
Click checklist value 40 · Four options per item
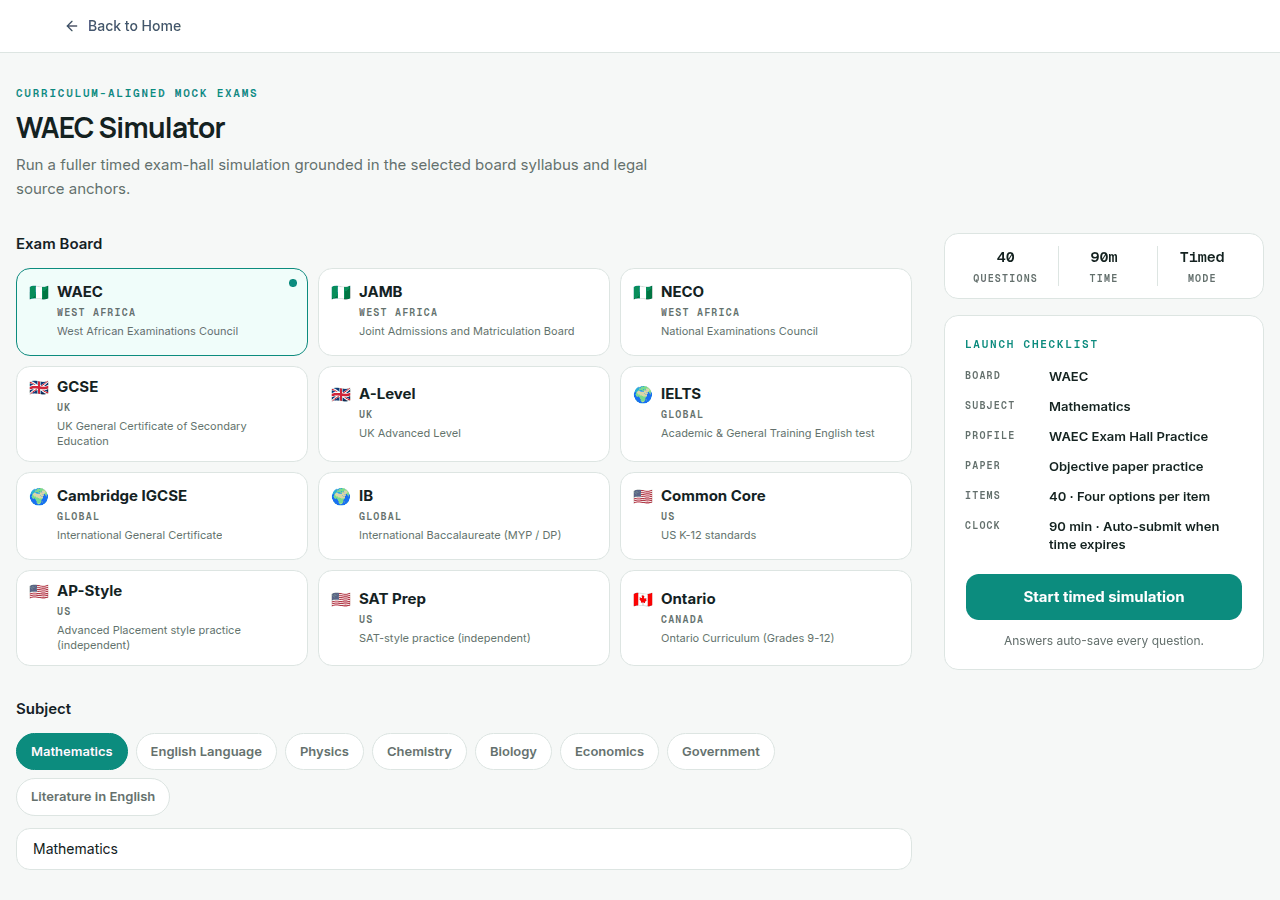pyautogui.click(x=1129, y=497)
